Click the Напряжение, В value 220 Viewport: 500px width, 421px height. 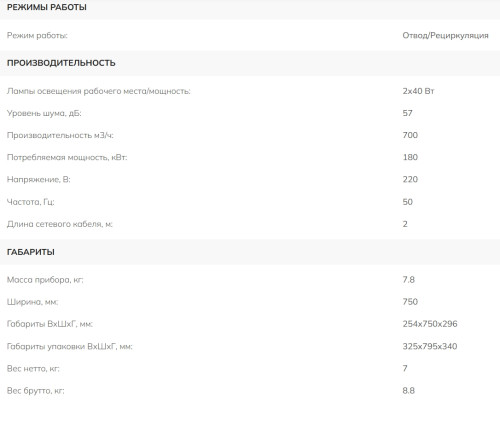pyautogui.click(x=410, y=179)
